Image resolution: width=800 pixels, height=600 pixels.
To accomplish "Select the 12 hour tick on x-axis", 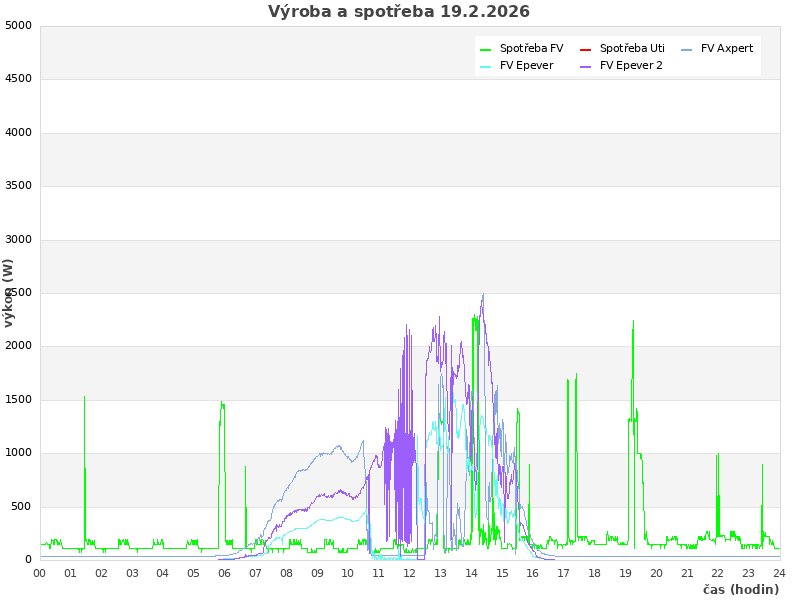I will coord(410,573).
